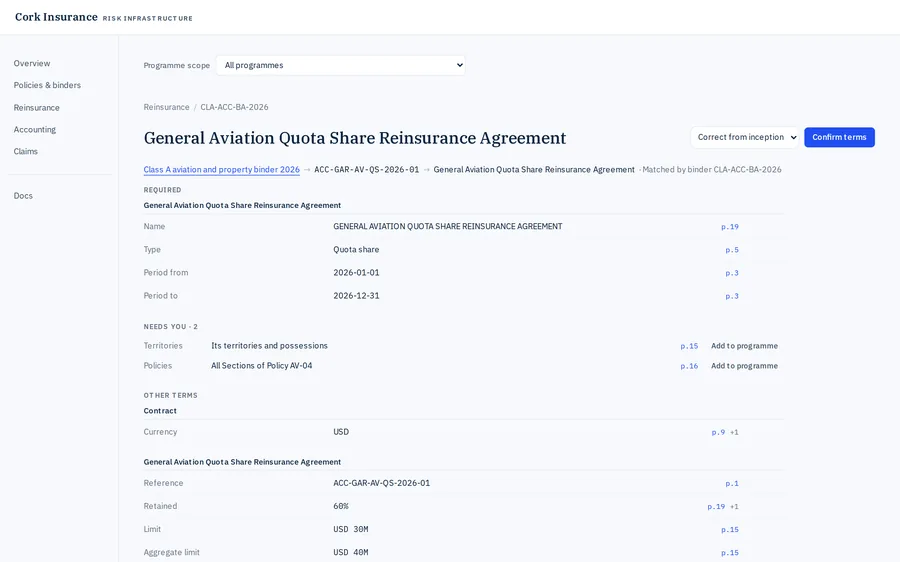The height and width of the screenshot is (562, 900).
Task: Open the Accounting section
Action: pyautogui.click(x=35, y=129)
